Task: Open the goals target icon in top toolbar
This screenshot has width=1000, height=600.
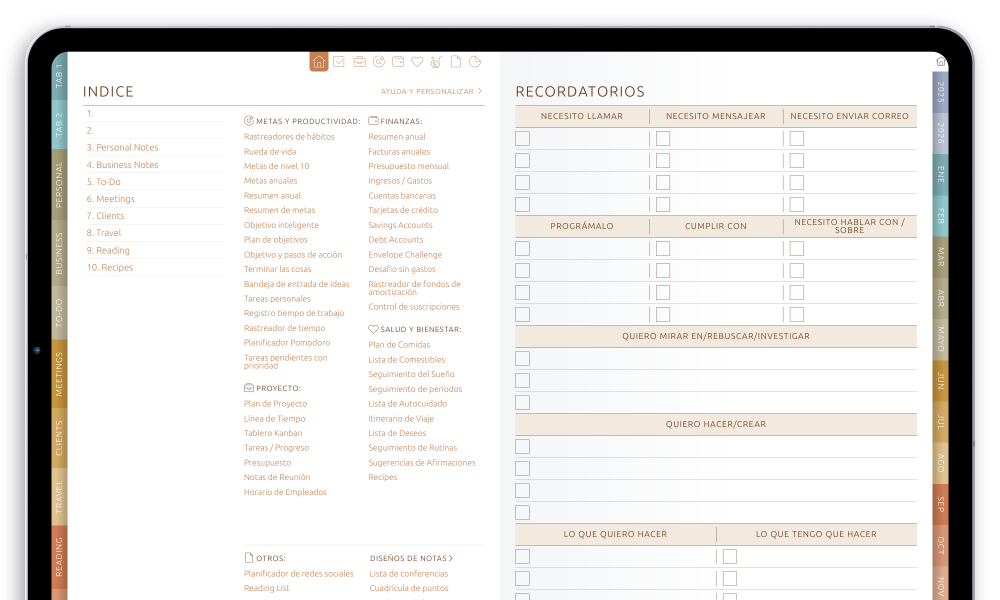Action: point(379,62)
